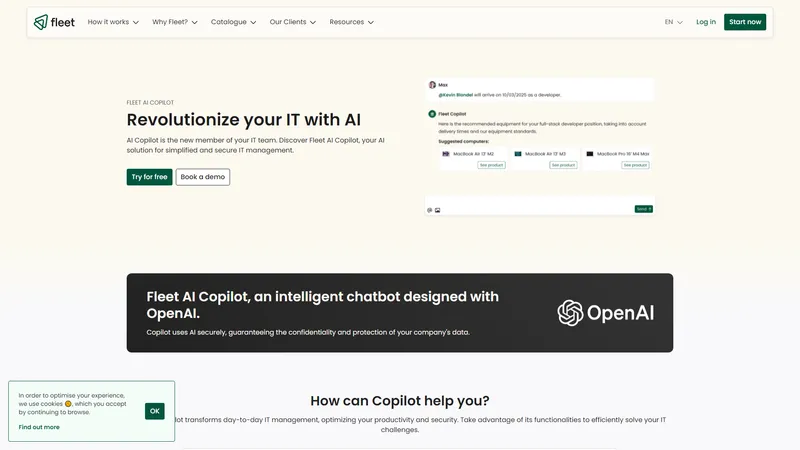Open the Catalogue menu
800x450 pixels.
pyautogui.click(x=233, y=22)
